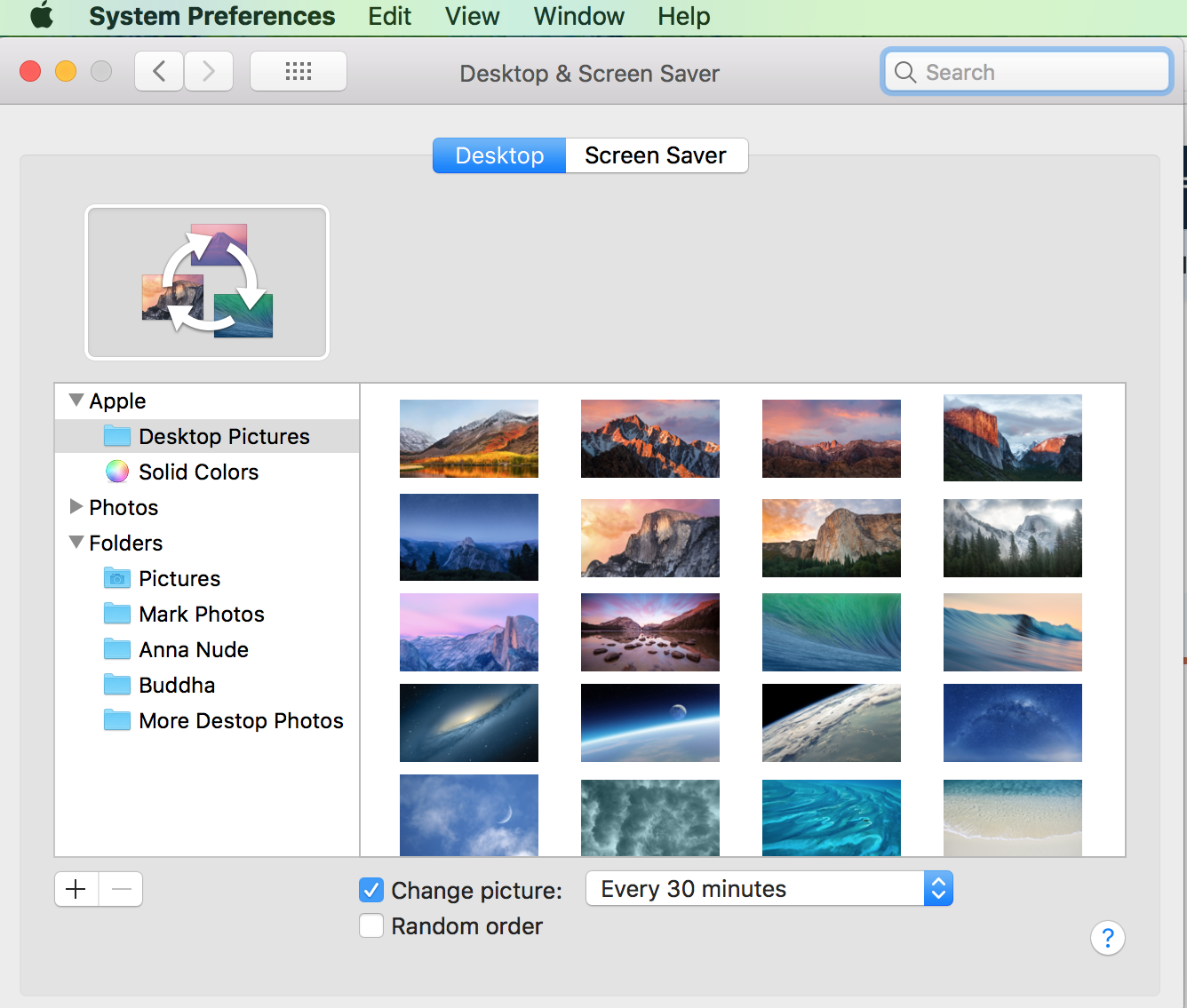Enable the Random order checkbox
The height and width of the screenshot is (1008, 1187).
coord(371,925)
